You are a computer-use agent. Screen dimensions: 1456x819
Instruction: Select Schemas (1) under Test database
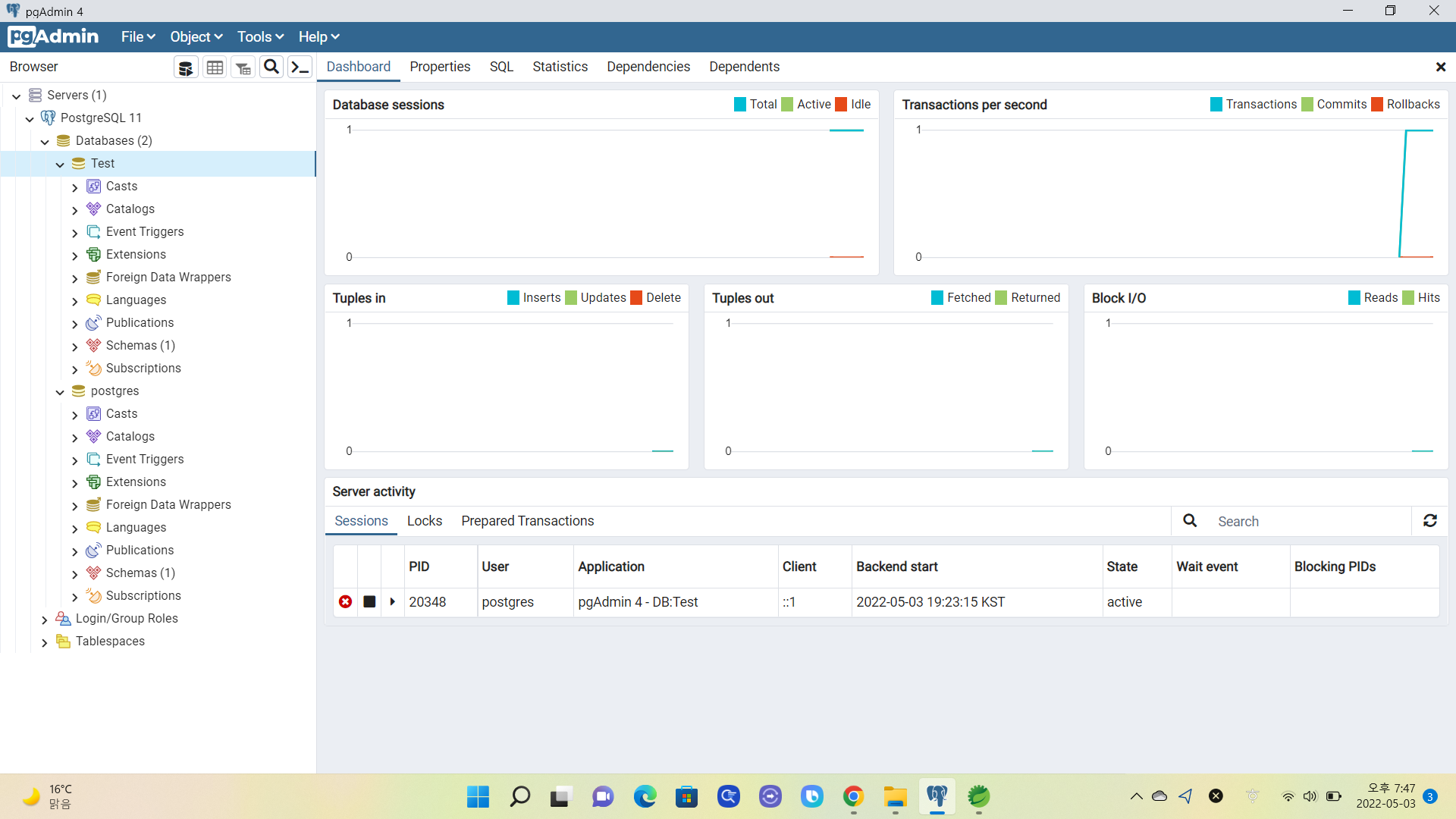pyautogui.click(x=140, y=346)
